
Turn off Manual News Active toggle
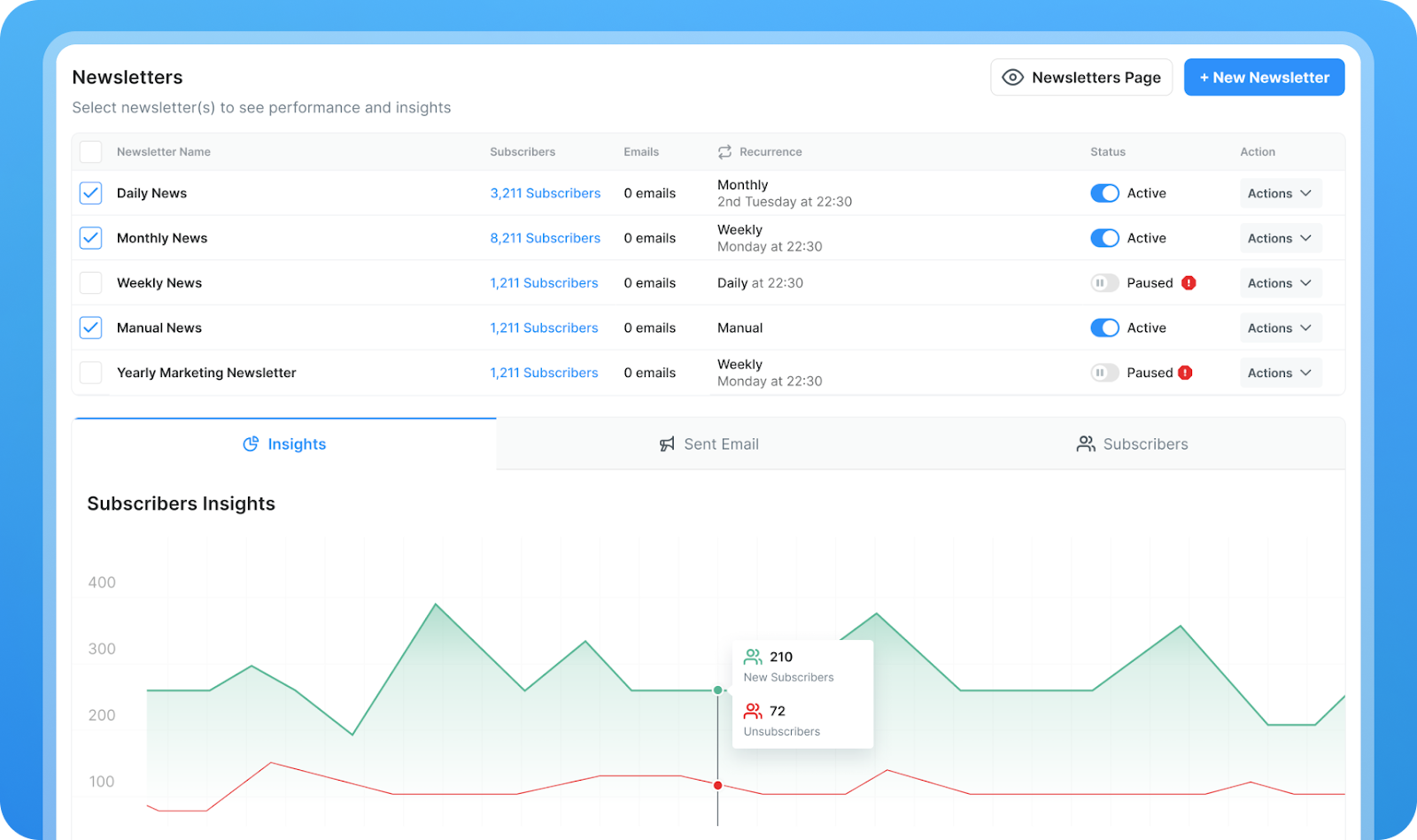pyautogui.click(x=1104, y=328)
